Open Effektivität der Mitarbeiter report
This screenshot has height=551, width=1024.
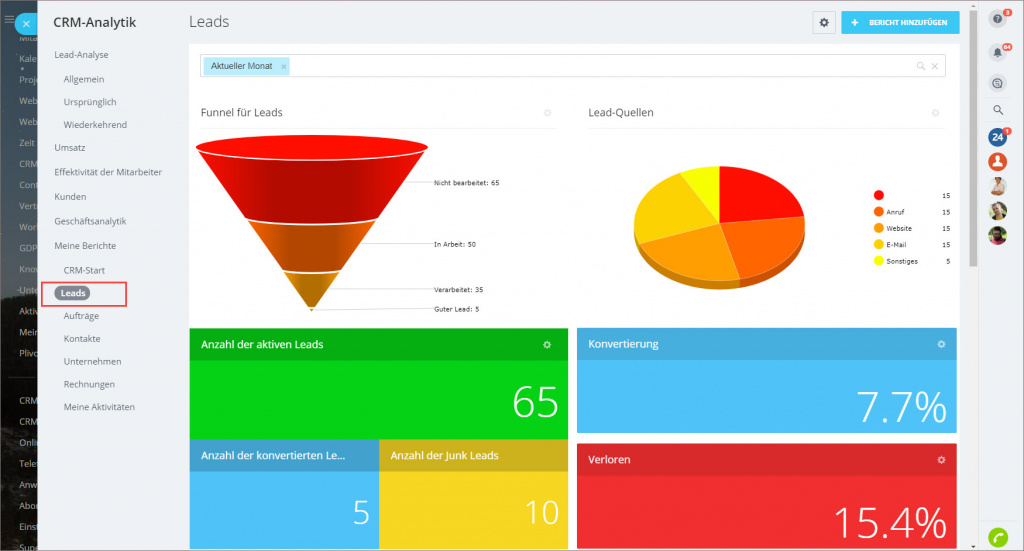point(108,172)
